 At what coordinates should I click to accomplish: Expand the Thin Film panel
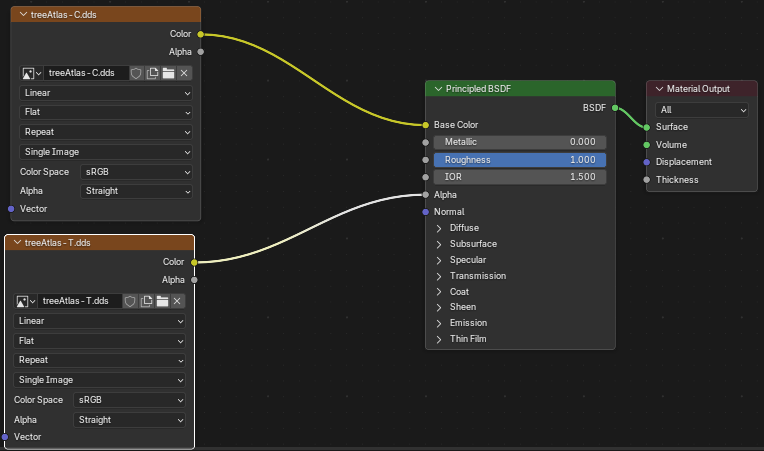439,339
